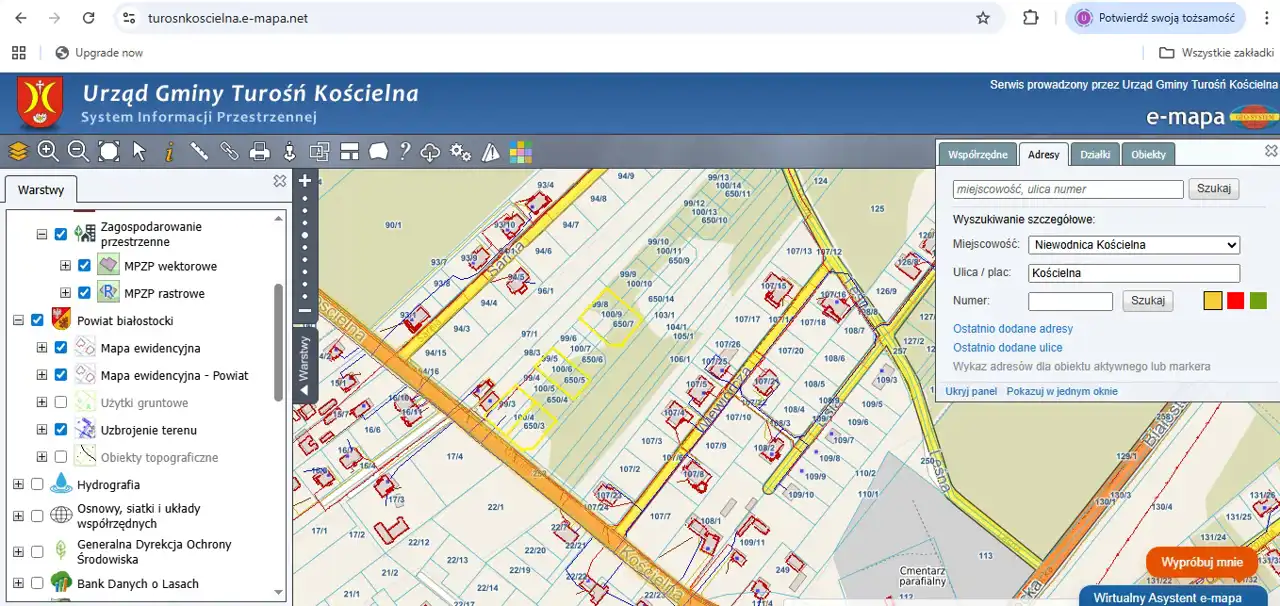Select the zoom out magnifier tool

click(x=78, y=151)
